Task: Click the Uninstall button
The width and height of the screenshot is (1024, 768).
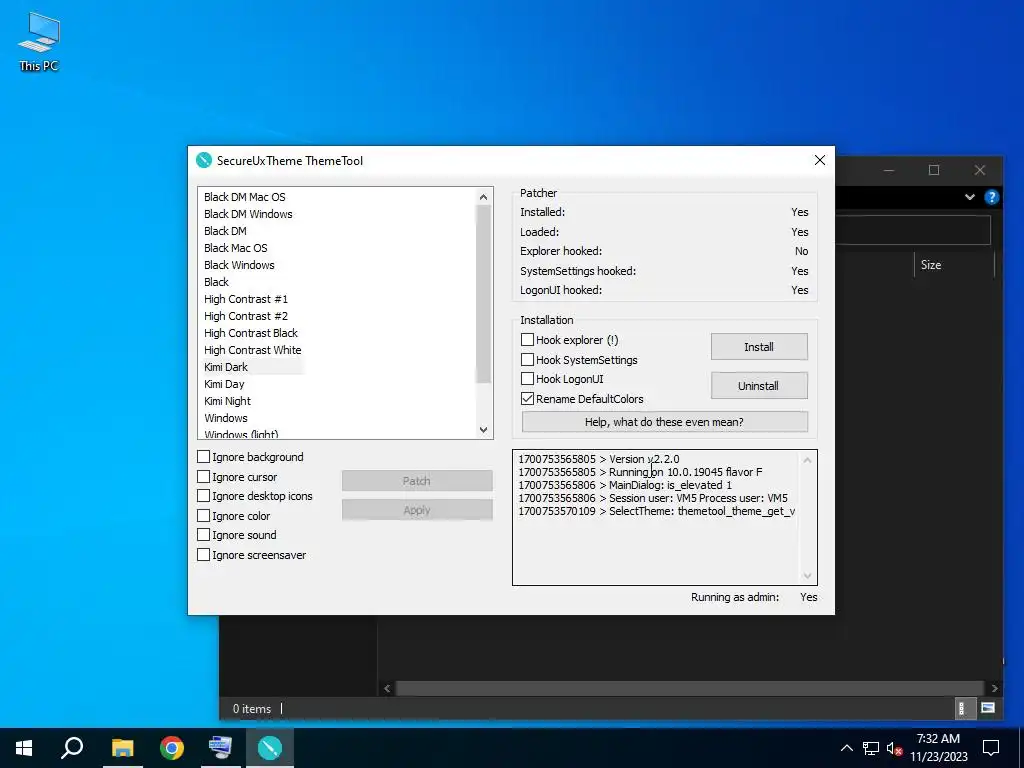Action: [x=759, y=386]
